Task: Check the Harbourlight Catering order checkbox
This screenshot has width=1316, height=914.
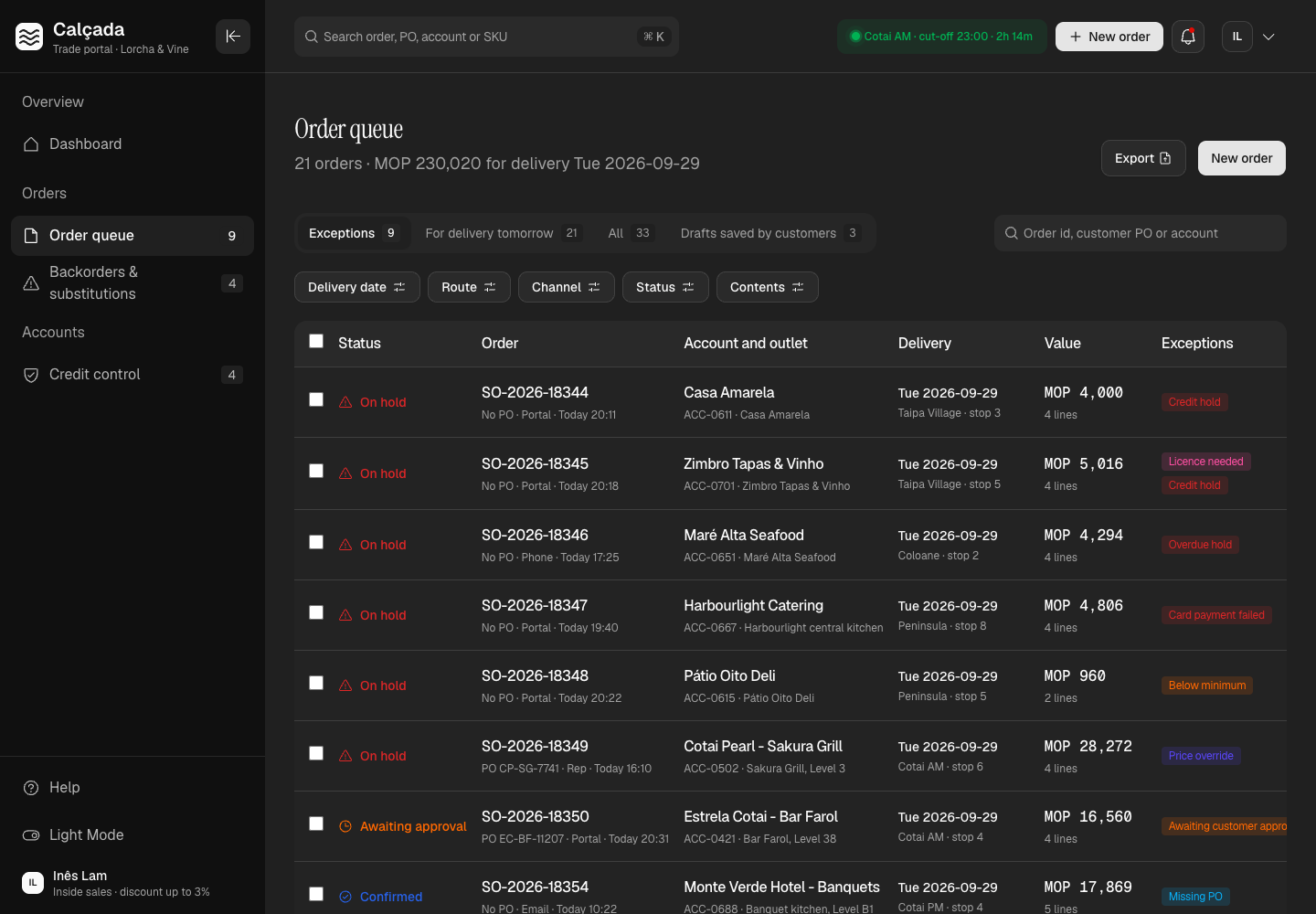Action: tap(316, 612)
